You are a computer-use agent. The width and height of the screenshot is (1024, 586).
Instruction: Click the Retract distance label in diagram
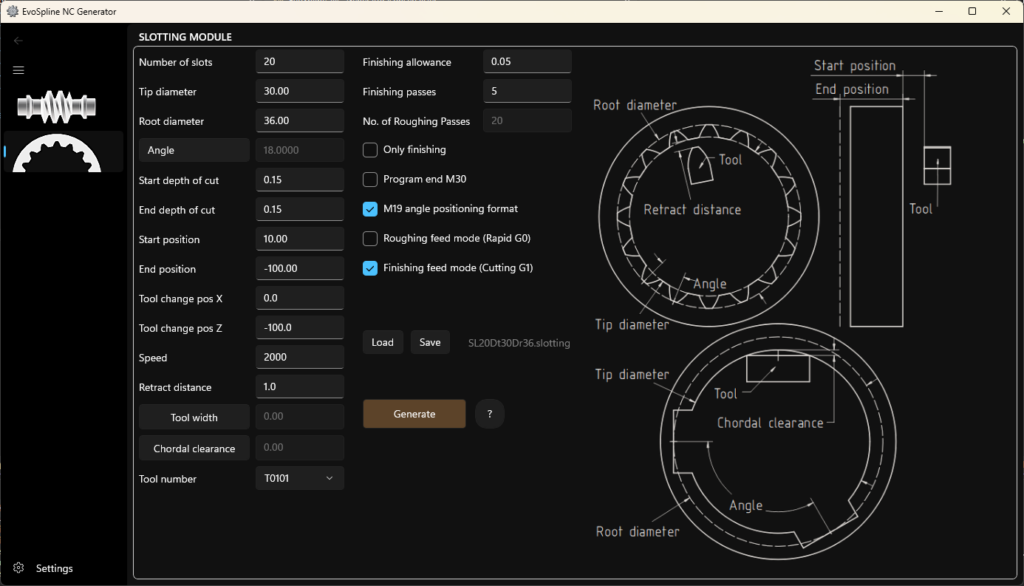[692, 210]
